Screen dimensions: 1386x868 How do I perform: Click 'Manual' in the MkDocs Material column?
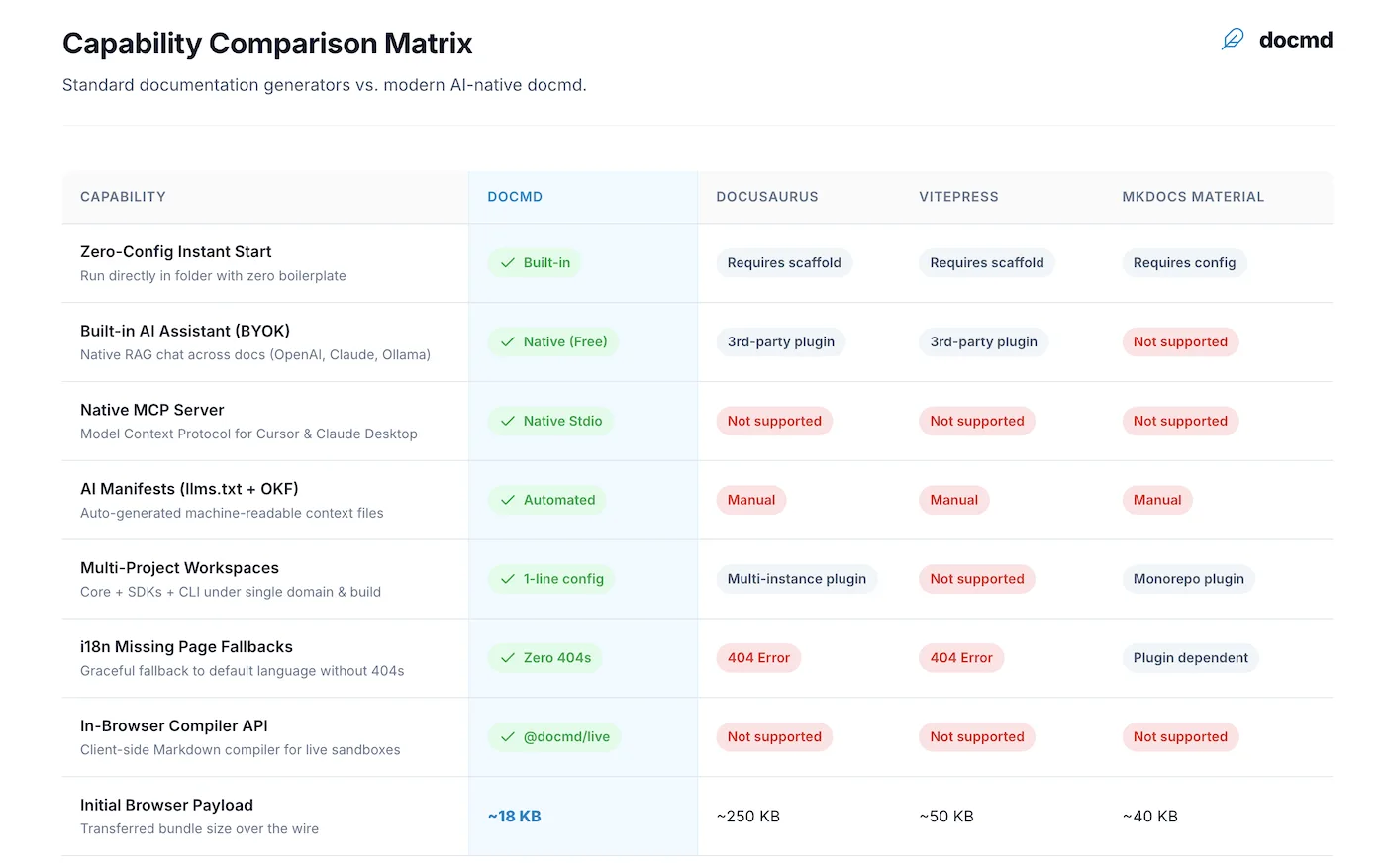click(x=1157, y=501)
